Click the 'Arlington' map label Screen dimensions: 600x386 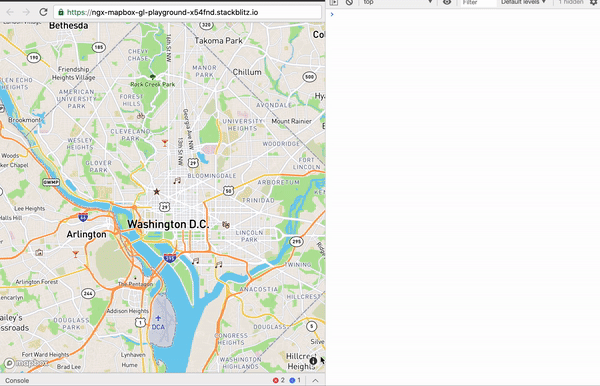tap(86, 234)
